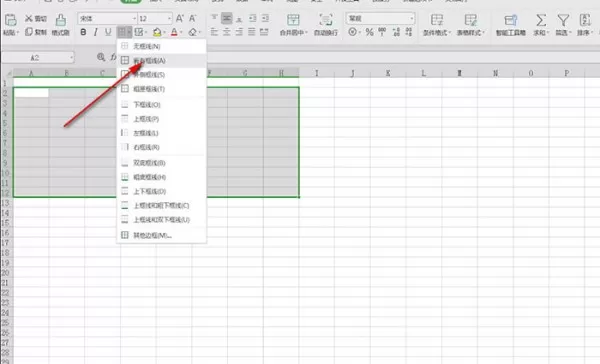The width and height of the screenshot is (600, 364).
Task: Open the draw-border dropdown arrow
Action: 146,33
